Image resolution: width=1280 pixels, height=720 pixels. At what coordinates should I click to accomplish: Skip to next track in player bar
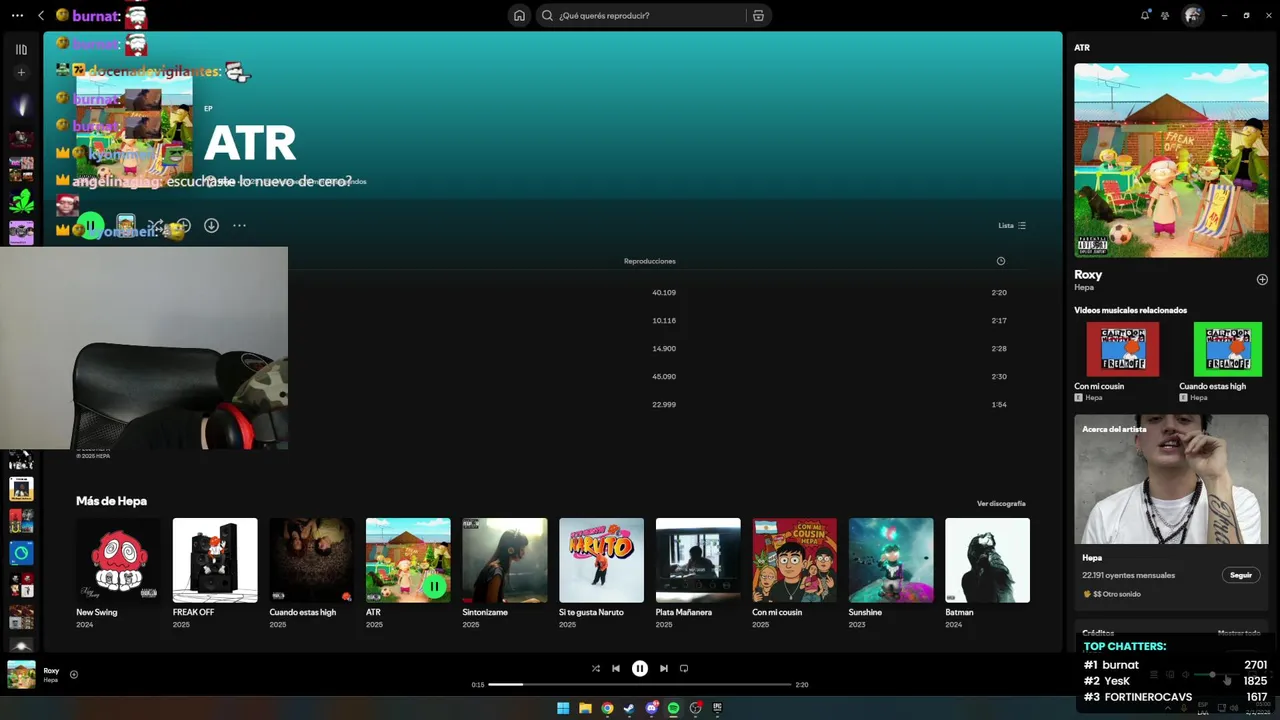(x=664, y=668)
